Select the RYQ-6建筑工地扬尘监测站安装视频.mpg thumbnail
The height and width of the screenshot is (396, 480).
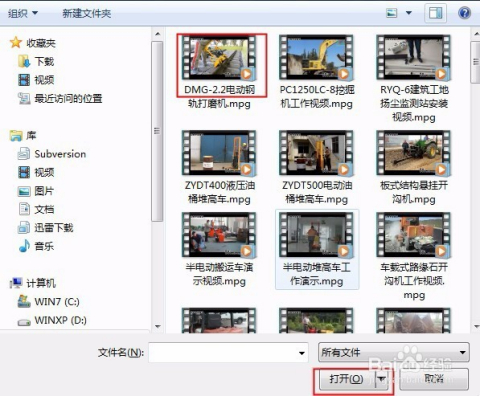[x=414, y=58]
